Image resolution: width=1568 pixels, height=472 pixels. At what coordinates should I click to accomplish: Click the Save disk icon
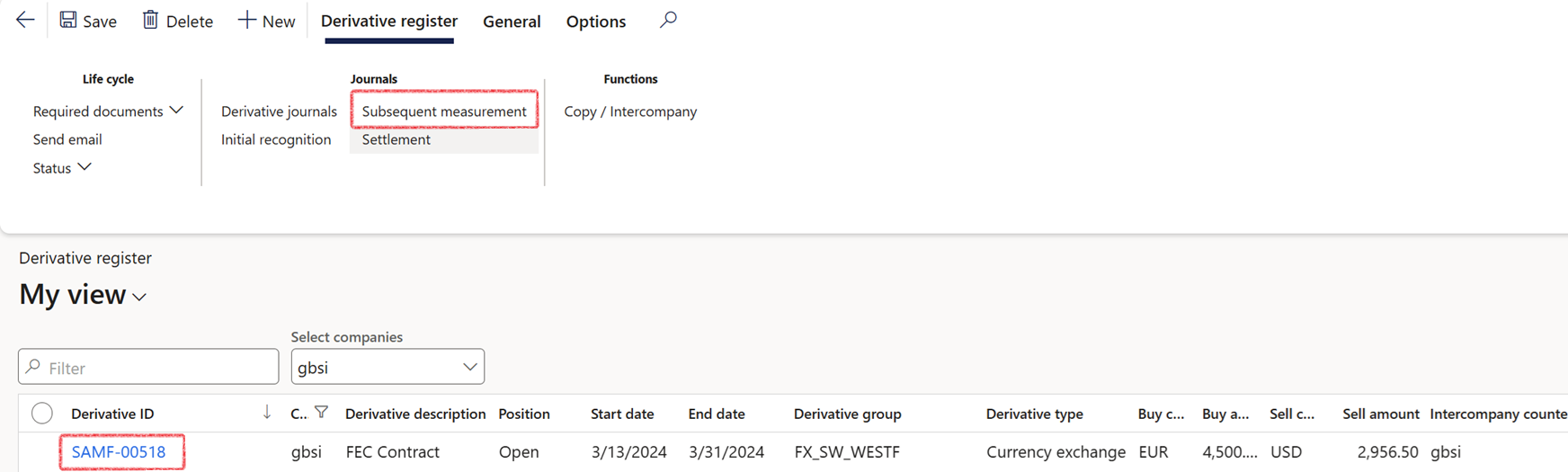(x=68, y=20)
